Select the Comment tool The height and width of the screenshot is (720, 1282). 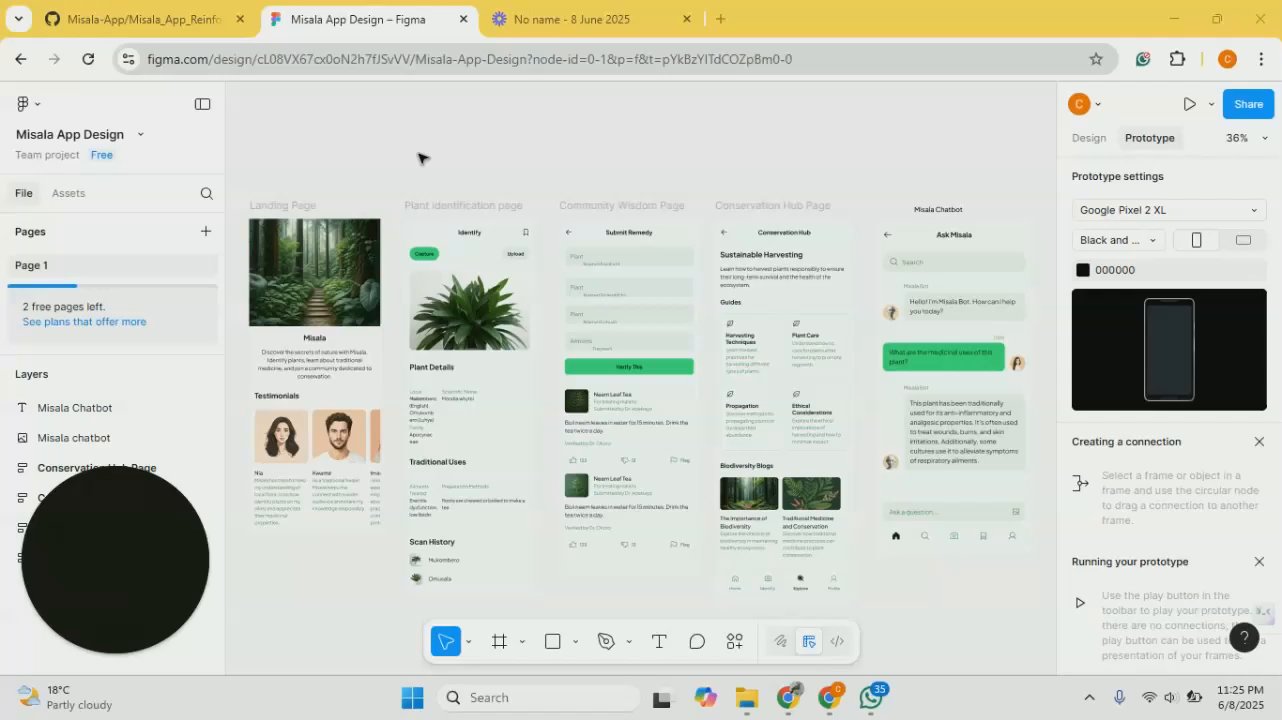[x=697, y=642]
